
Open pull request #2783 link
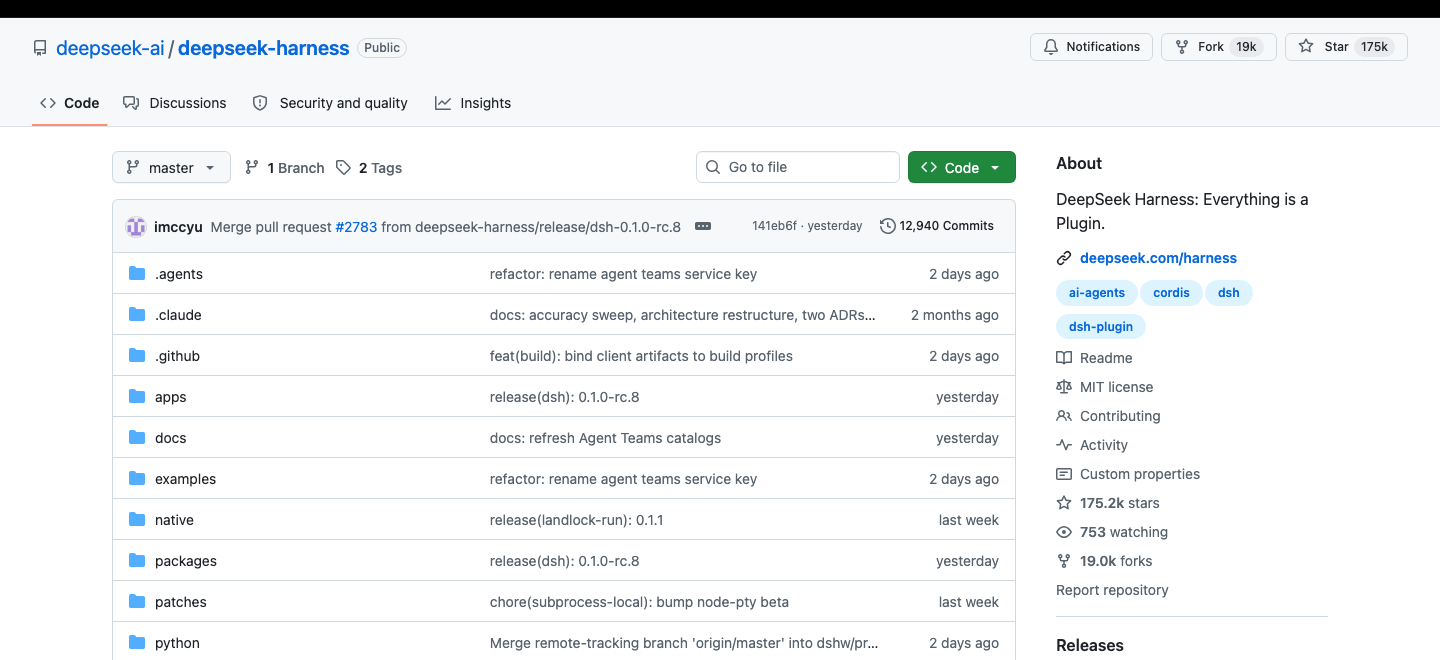click(356, 227)
